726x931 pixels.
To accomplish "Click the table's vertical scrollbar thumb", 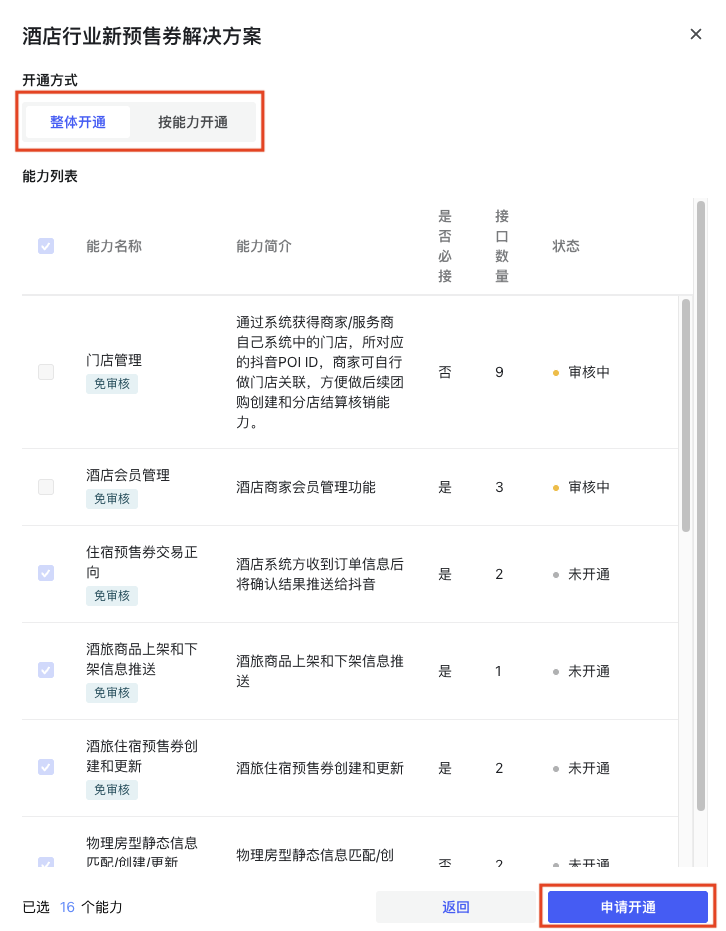I will click(686, 415).
